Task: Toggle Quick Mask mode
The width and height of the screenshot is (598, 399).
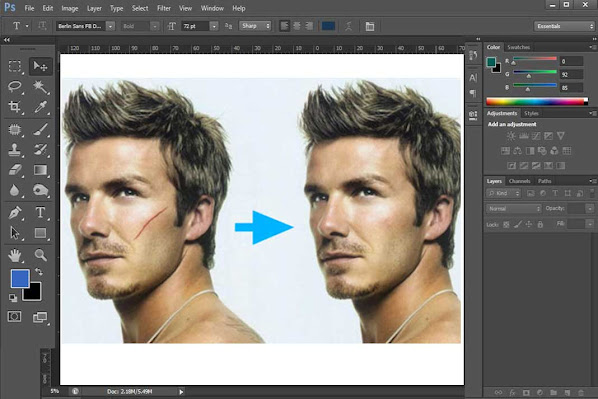Action: pos(14,317)
